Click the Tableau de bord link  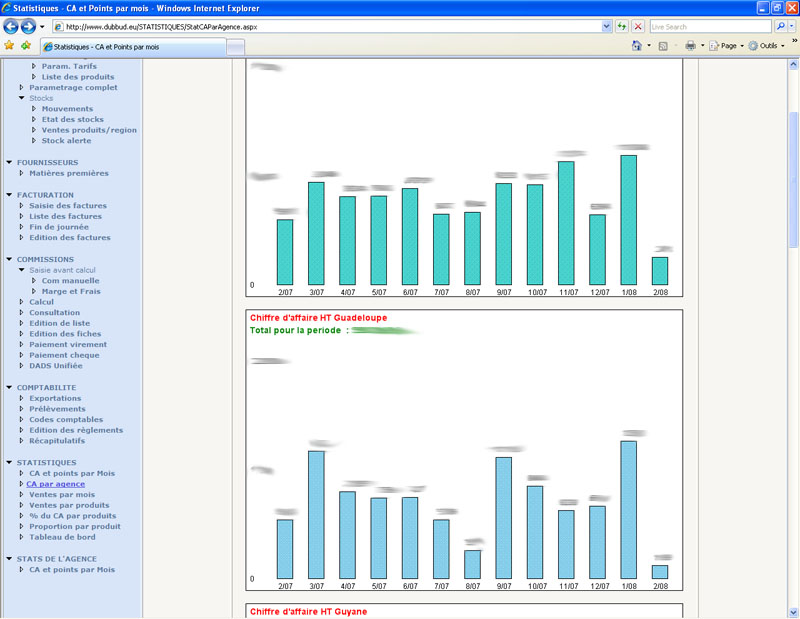tap(63, 537)
